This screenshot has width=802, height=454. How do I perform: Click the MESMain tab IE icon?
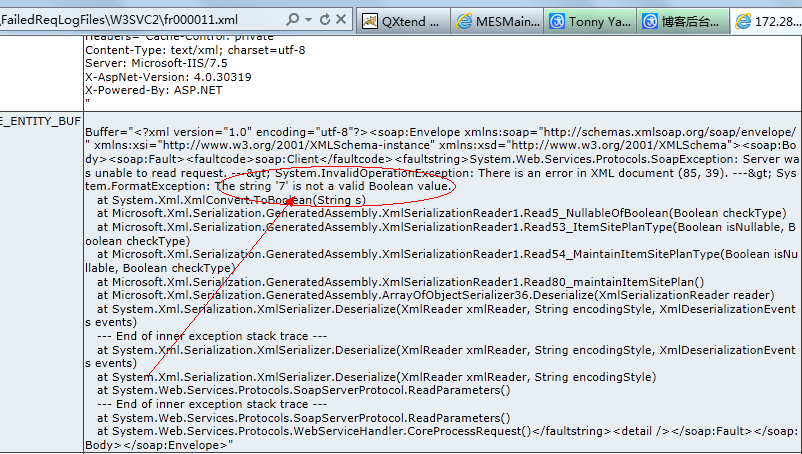pyautogui.click(x=464, y=21)
